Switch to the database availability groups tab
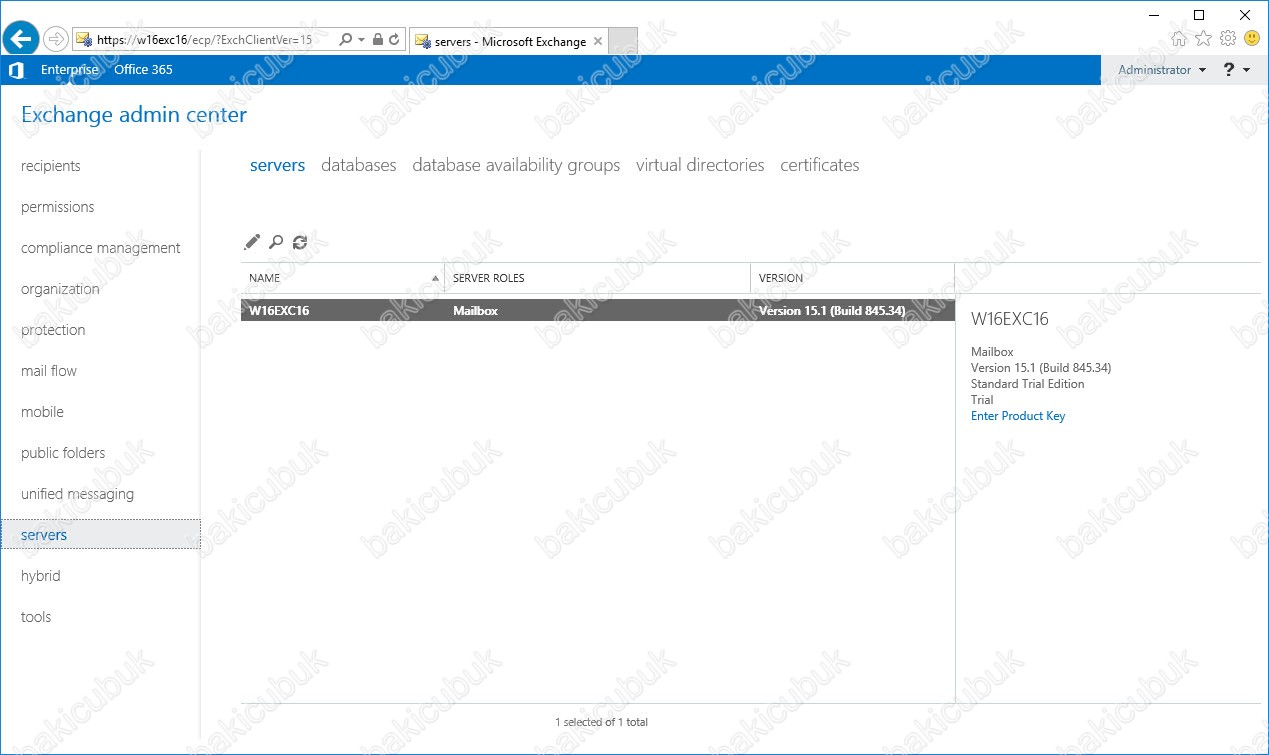This screenshot has height=755, width=1269. coord(516,165)
